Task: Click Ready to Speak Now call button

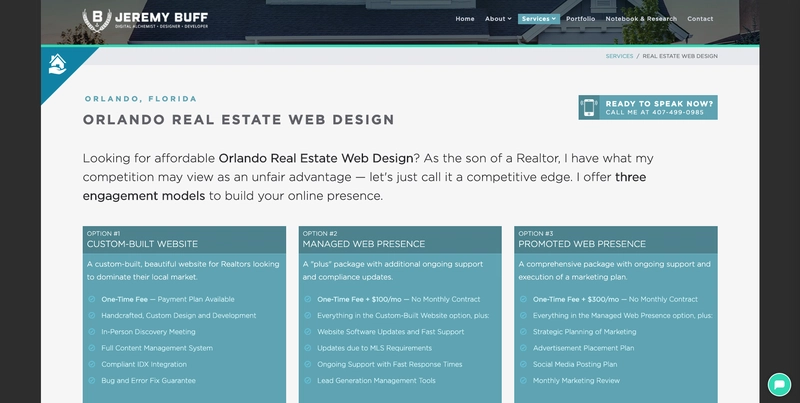Action: pos(648,108)
